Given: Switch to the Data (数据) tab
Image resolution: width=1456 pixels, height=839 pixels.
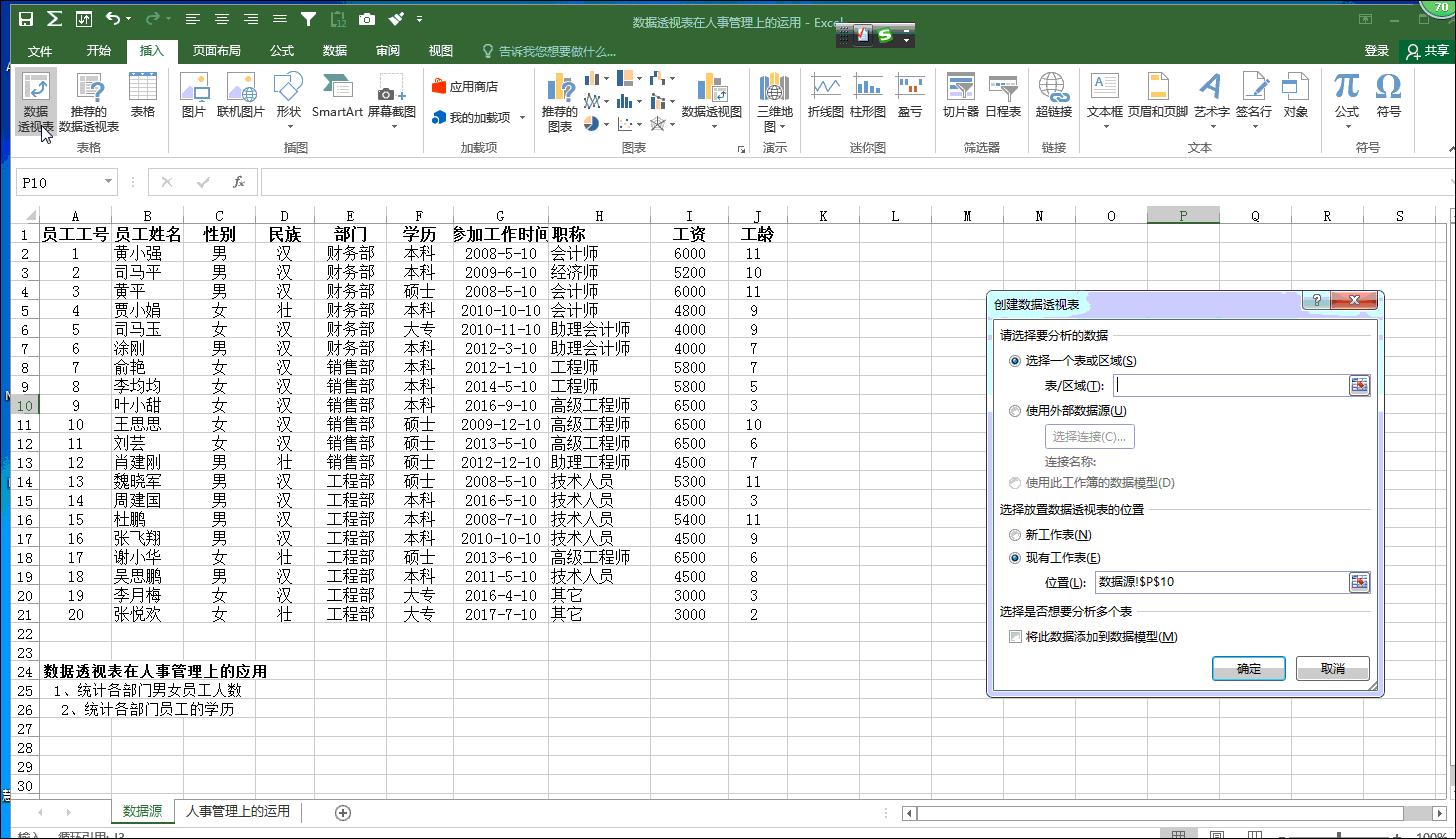Looking at the screenshot, I should [x=335, y=51].
